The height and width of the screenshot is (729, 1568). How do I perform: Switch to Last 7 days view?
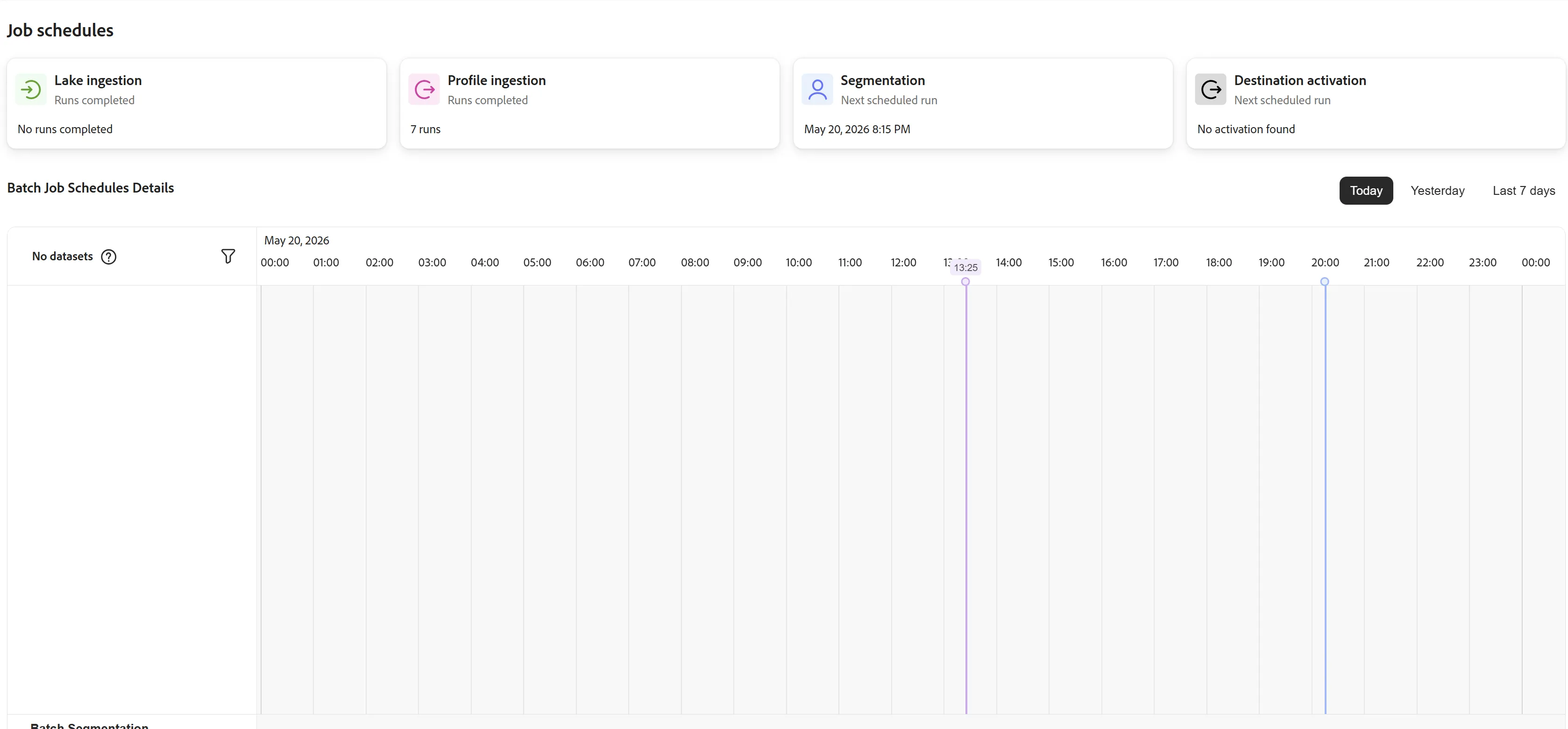[1524, 191]
